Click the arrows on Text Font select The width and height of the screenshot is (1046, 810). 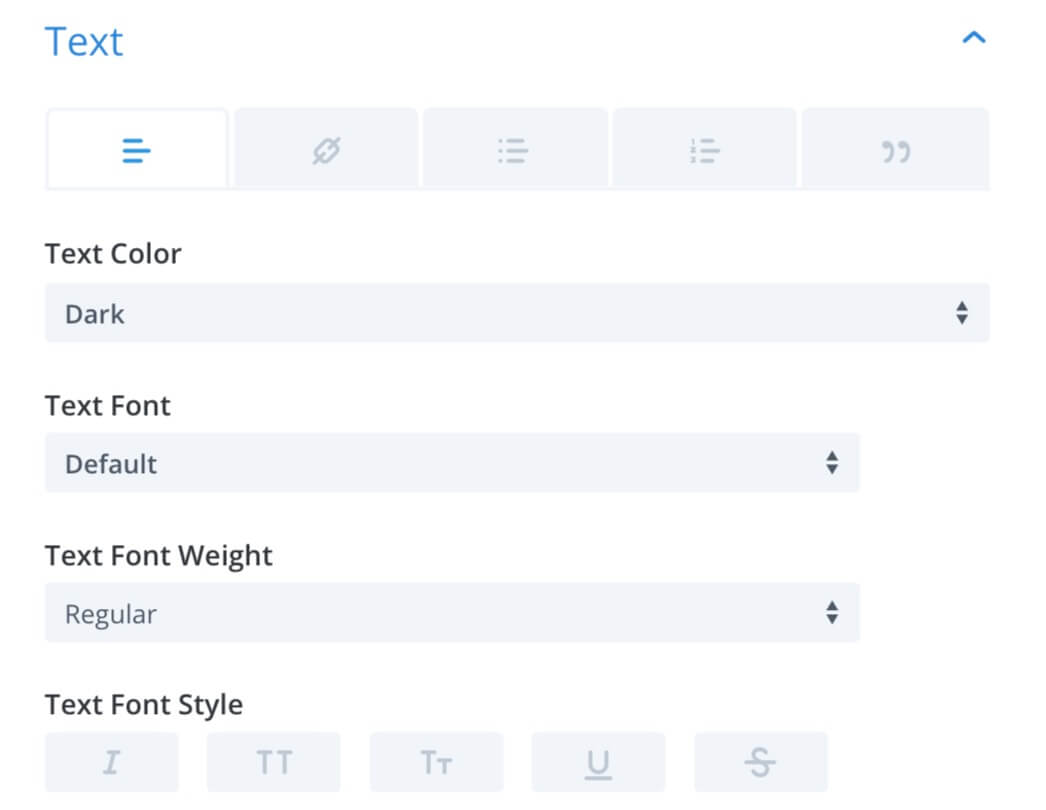832,462
